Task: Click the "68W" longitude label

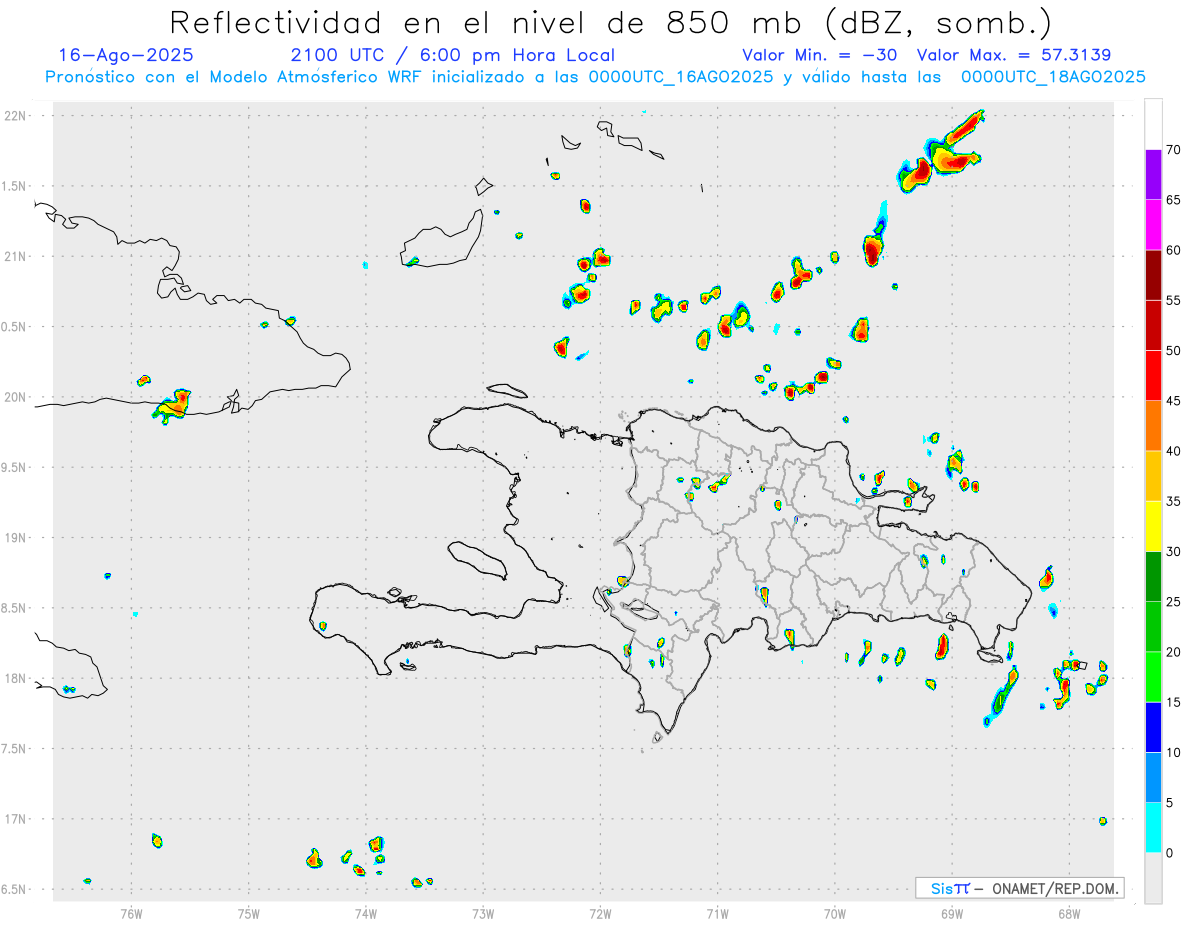Action: click(1069, 913)
